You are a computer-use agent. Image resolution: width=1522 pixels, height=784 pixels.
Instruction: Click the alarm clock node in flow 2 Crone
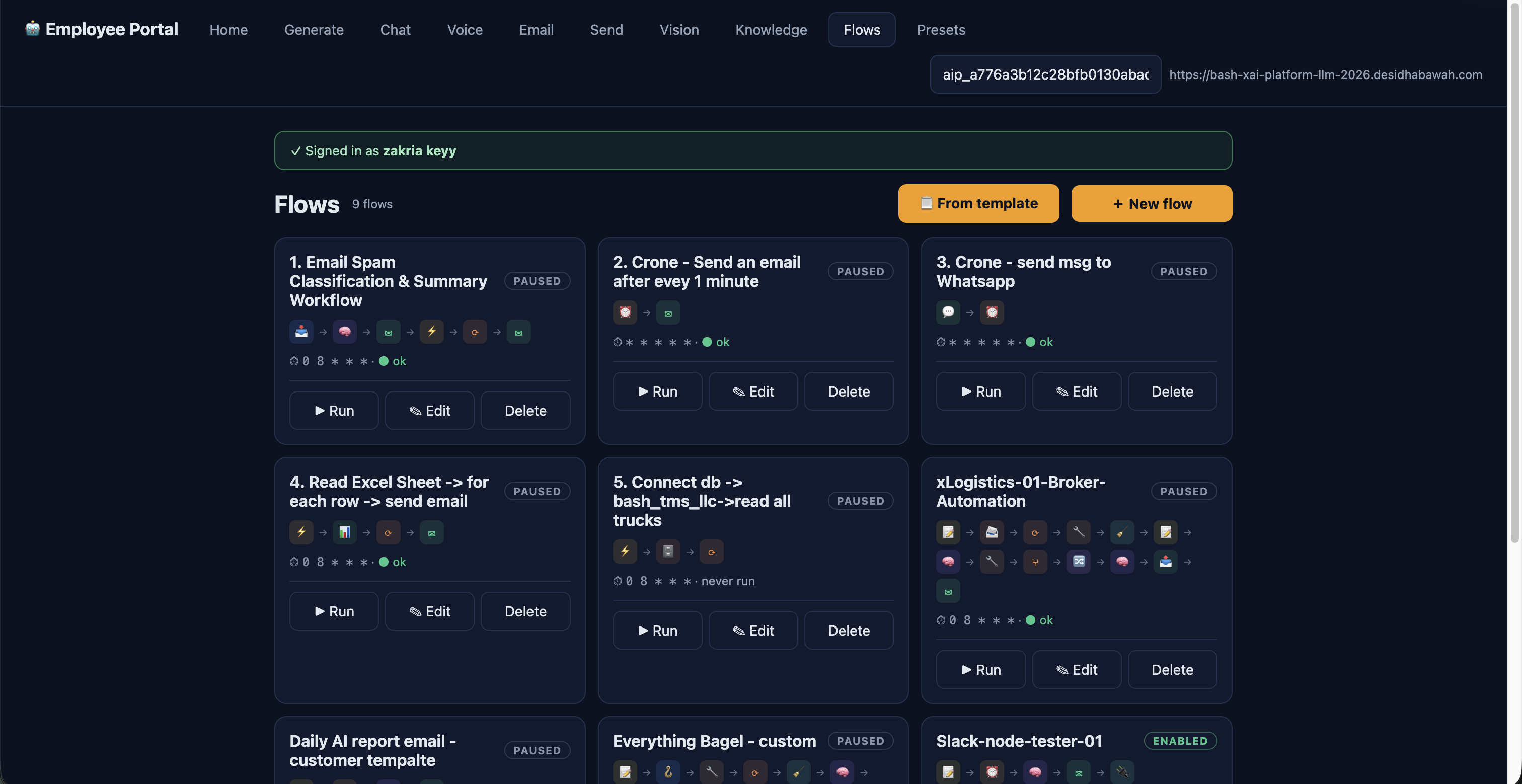point(625,312)
